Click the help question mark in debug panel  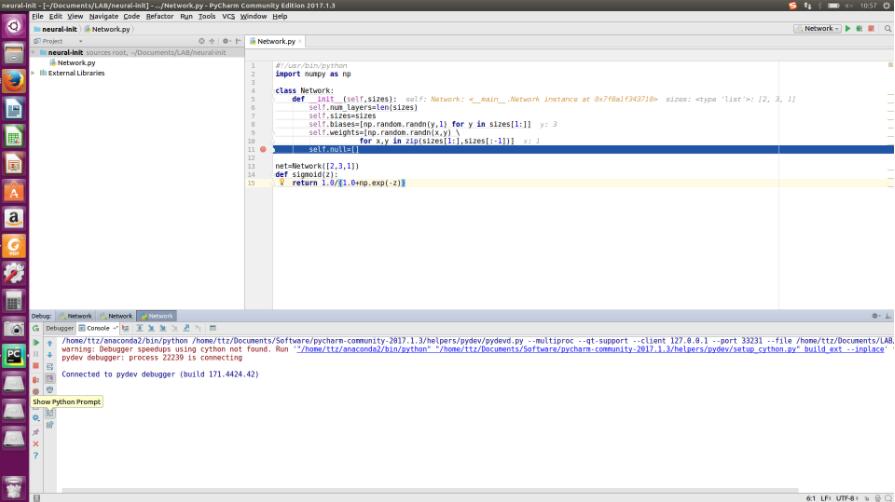[x=36, y=455]
